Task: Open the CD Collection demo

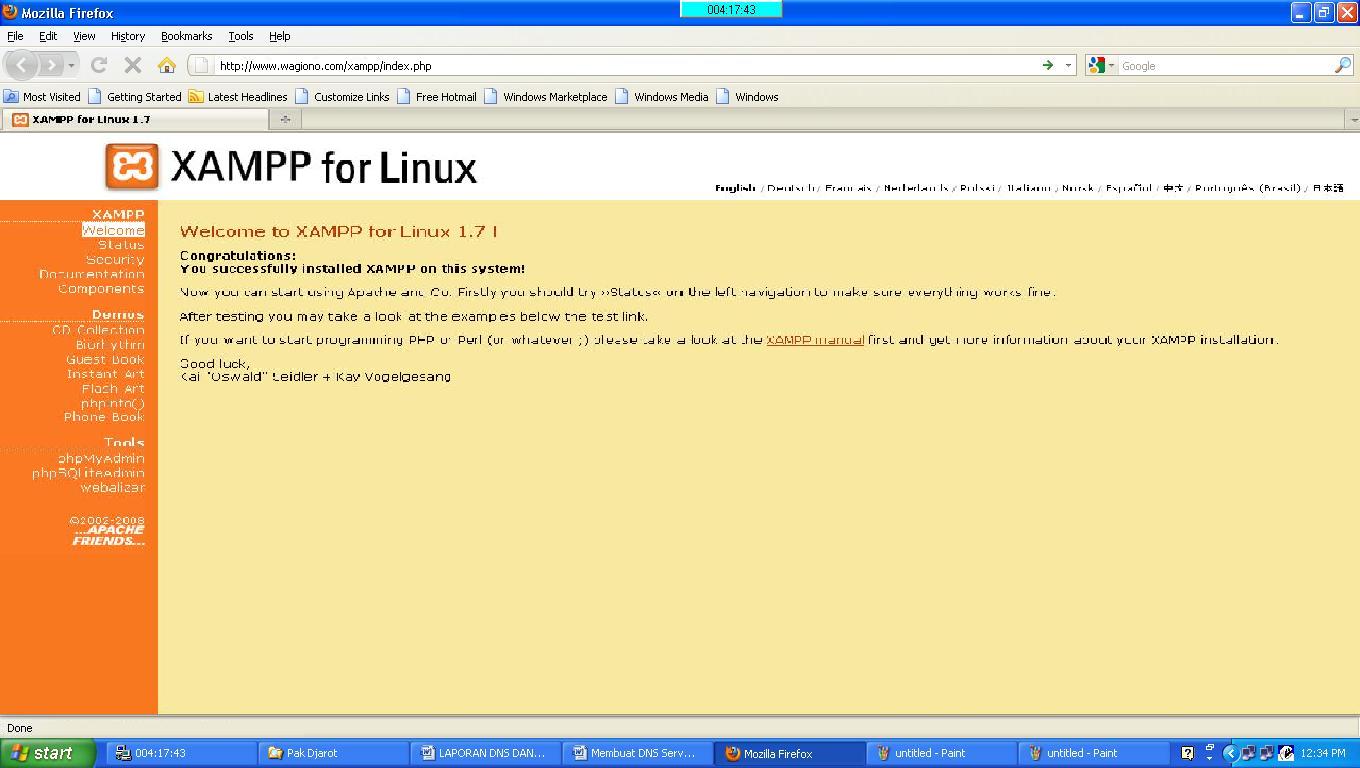Action: click(x=98, y=330)
